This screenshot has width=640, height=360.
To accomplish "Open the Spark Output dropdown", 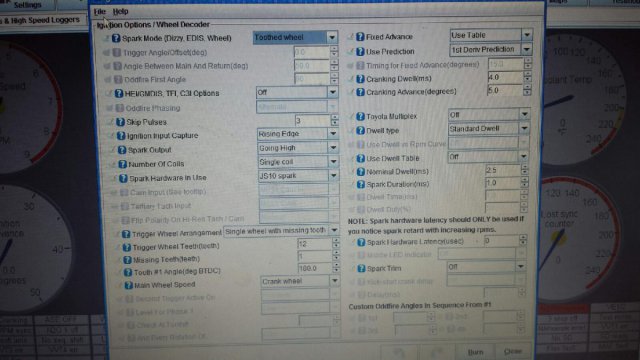I will pyautogui.click(x=333, y=148).
